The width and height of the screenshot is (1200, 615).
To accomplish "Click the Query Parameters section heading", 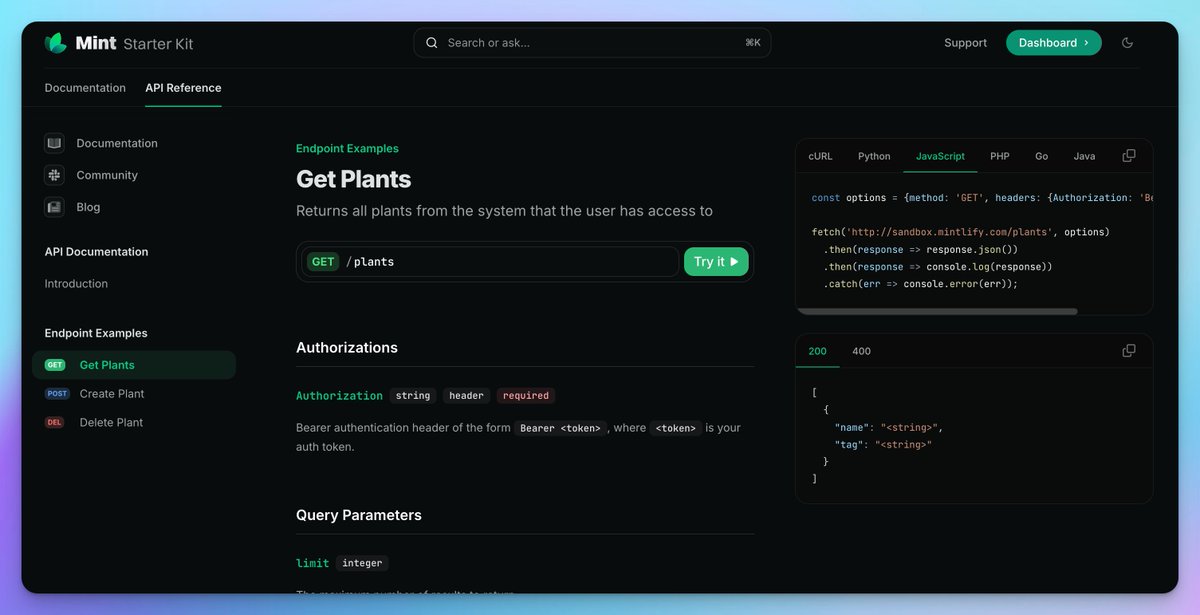I will [x=359, y=515].
